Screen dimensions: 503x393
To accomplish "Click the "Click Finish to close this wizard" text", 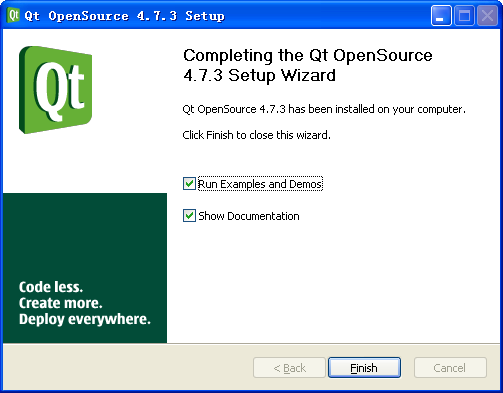I will point(256,135).
